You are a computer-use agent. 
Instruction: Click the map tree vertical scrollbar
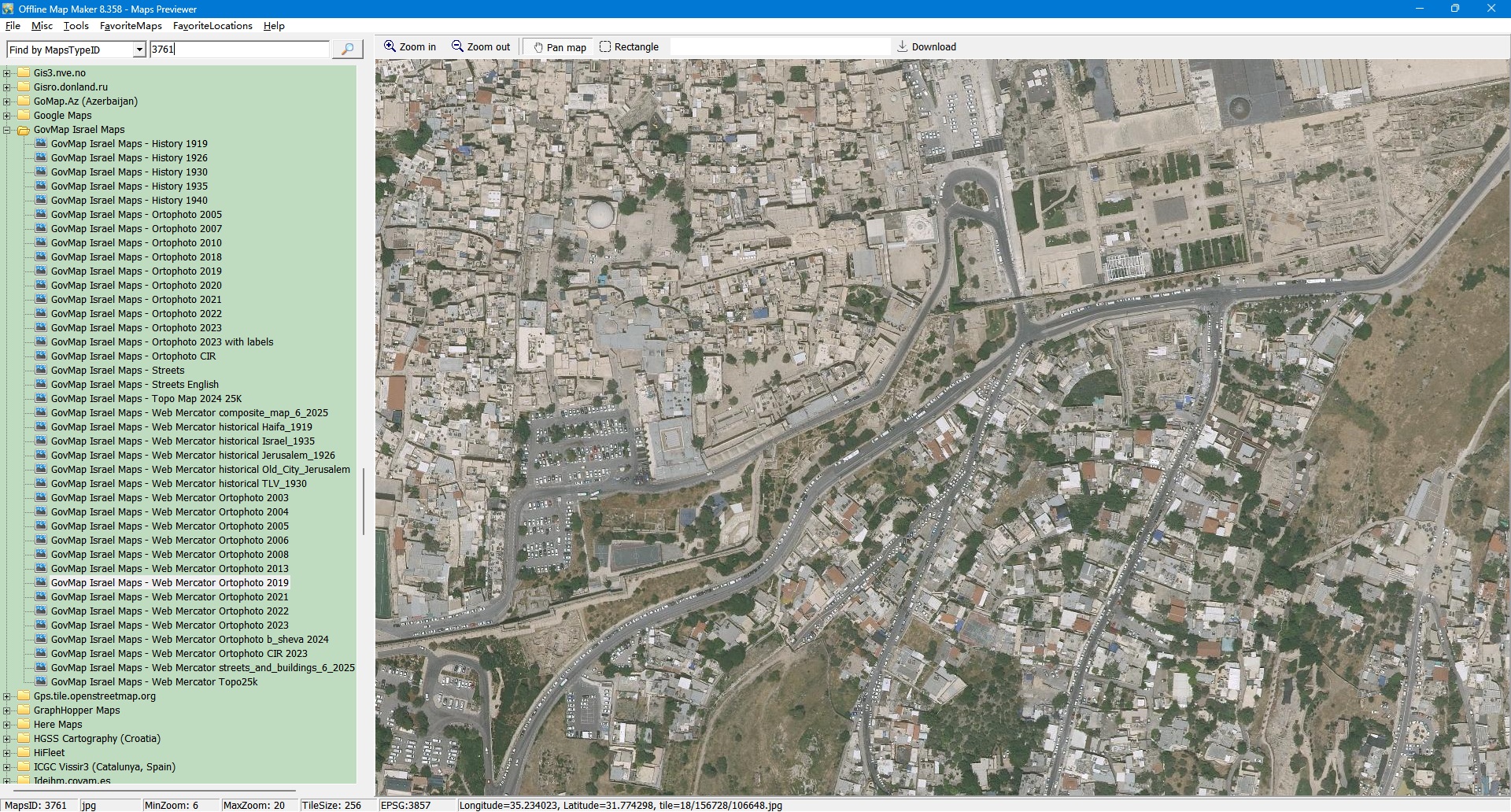[363, 501]
